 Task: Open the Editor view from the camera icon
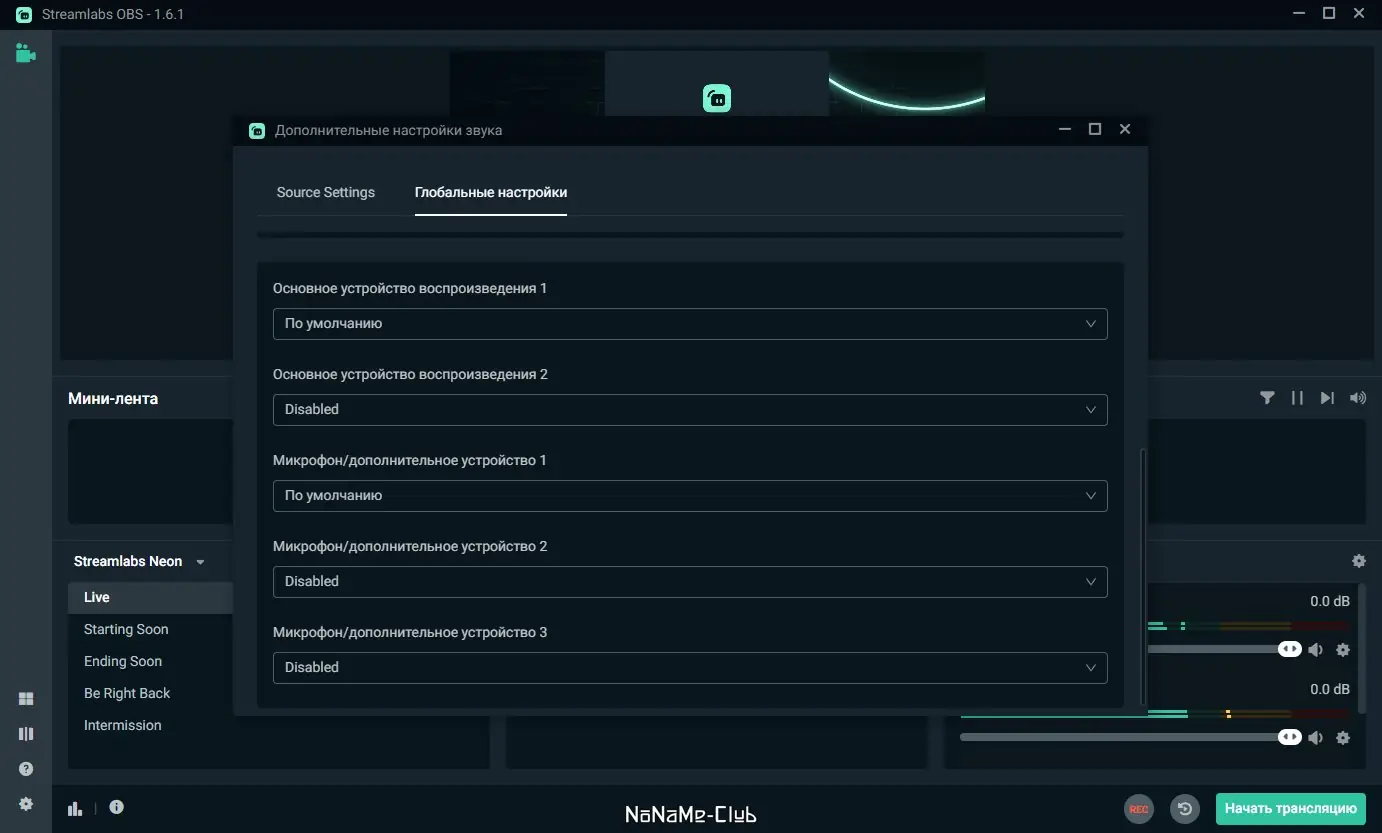tap(26, 53)
